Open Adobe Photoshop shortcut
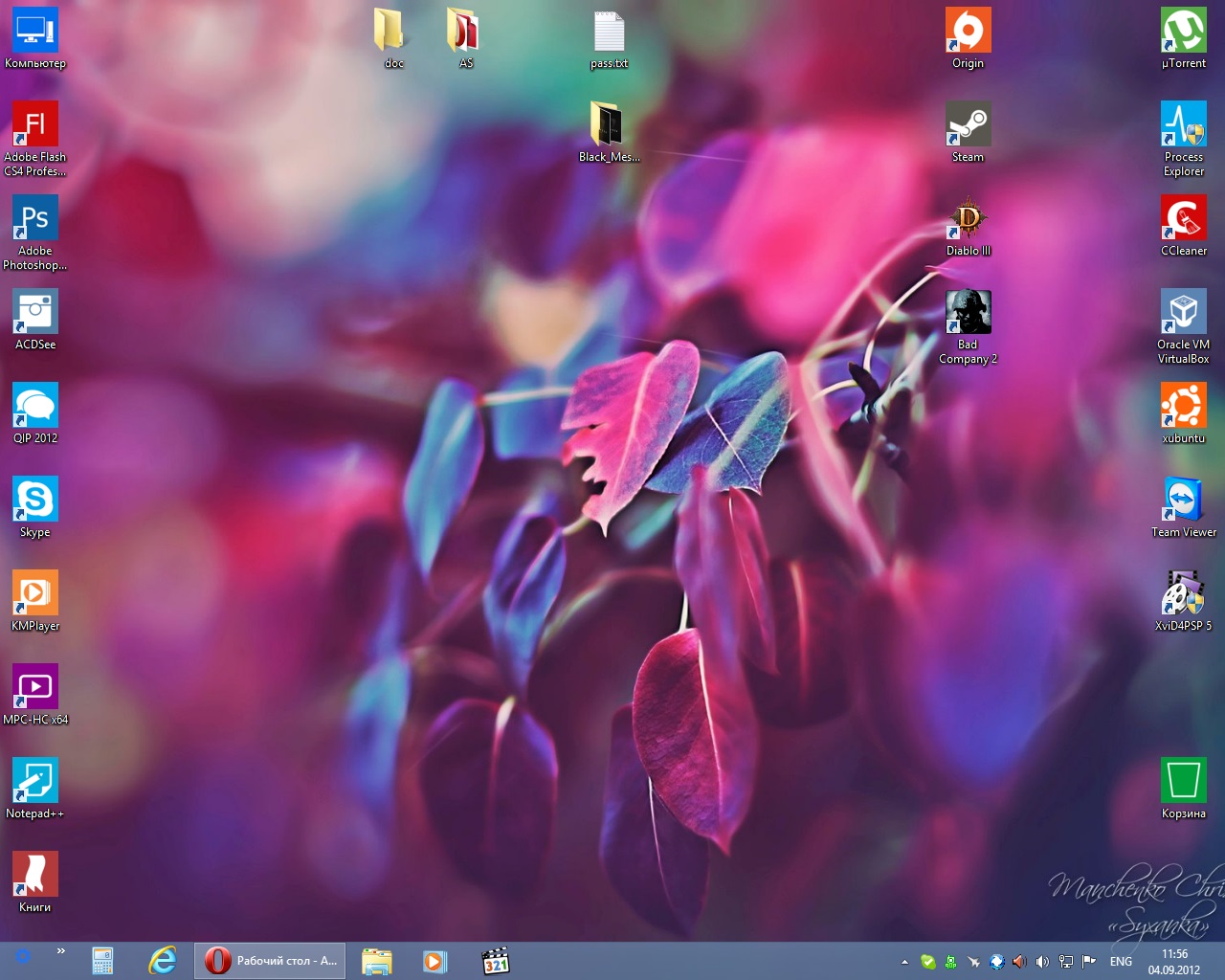This screenshot has width=1225, height=980. click(35, 233)
